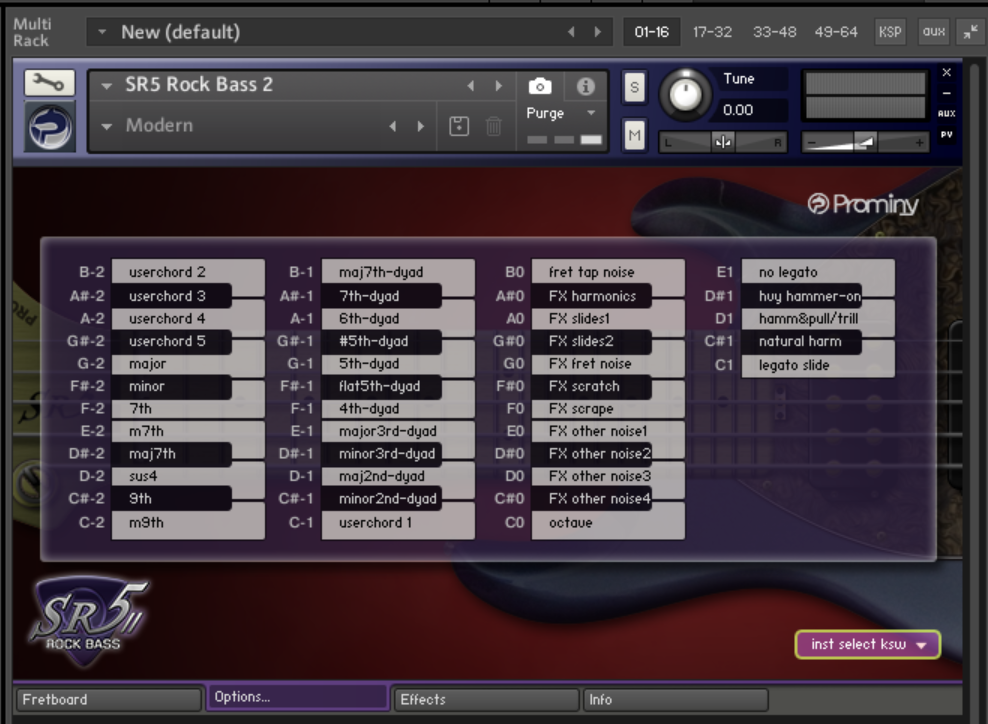Save snapshot floppy disk icon
The width and height of the screenshot is (988, 724).
click(459, 126)
